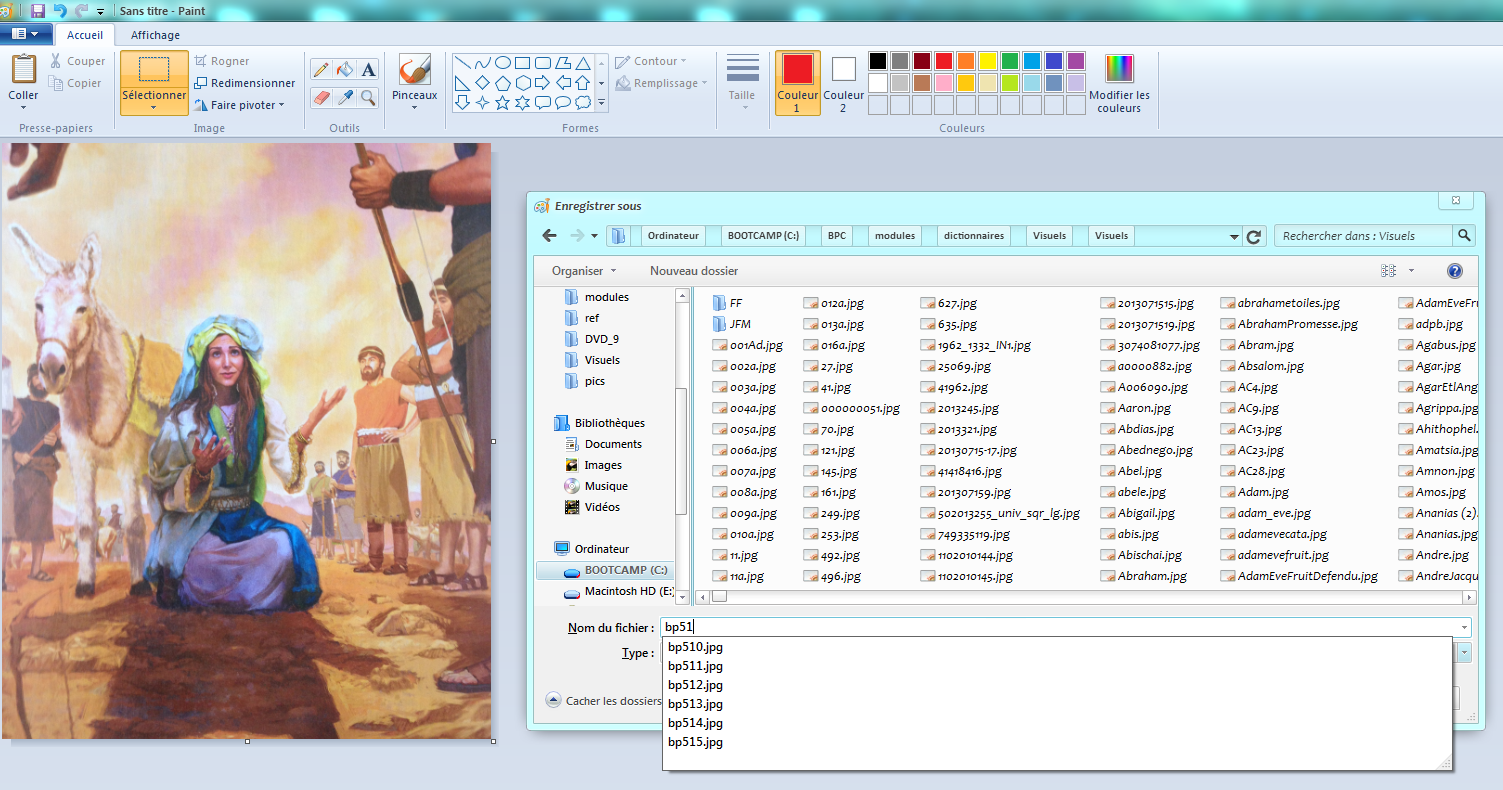Select the Fill with color bucket tool
1503x790 pixels.
coord(345,69)
